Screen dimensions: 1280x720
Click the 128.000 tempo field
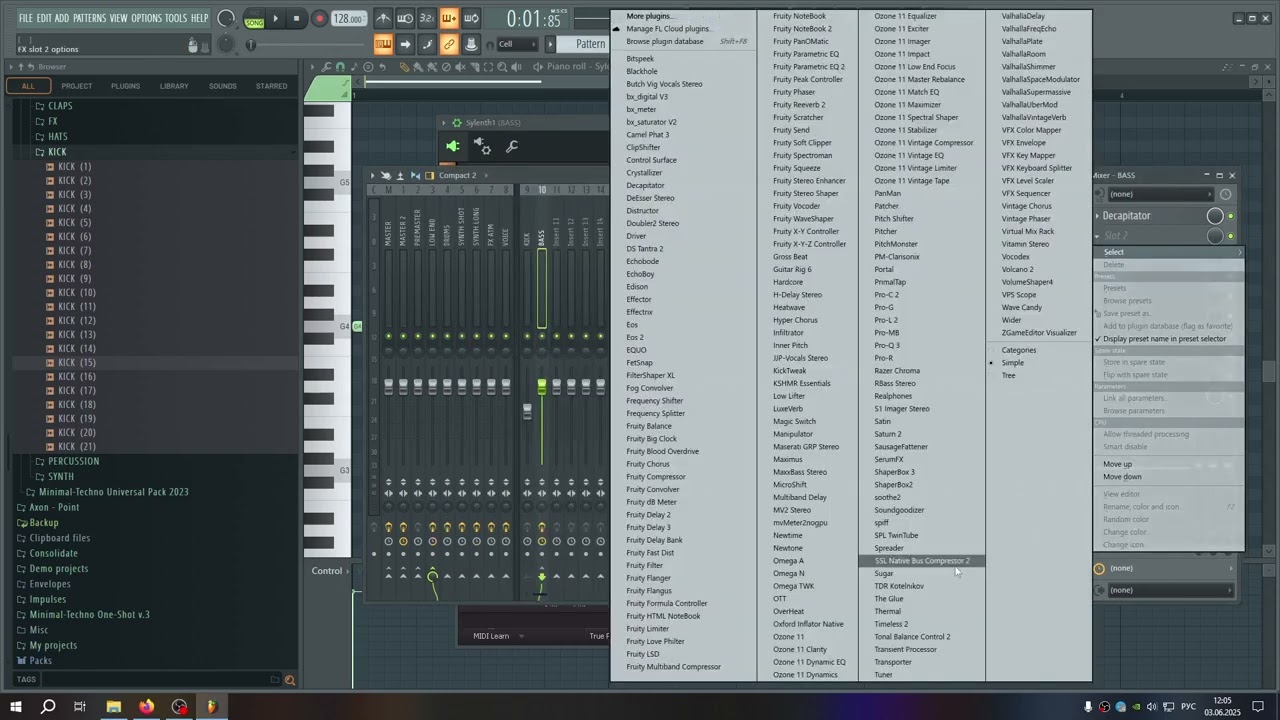348,18
